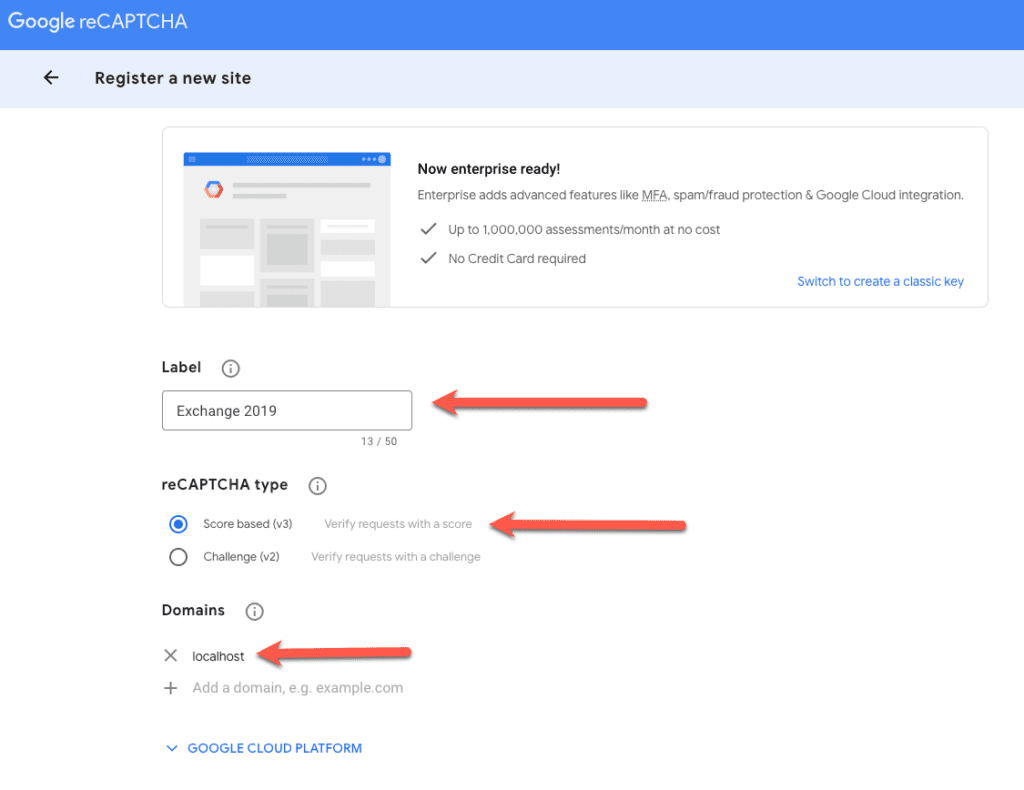Image resolution: width=1024 pixels, height=790 pixels.
Task: Select the Score based (v3) radio button
Action: [x=178, y=523]
